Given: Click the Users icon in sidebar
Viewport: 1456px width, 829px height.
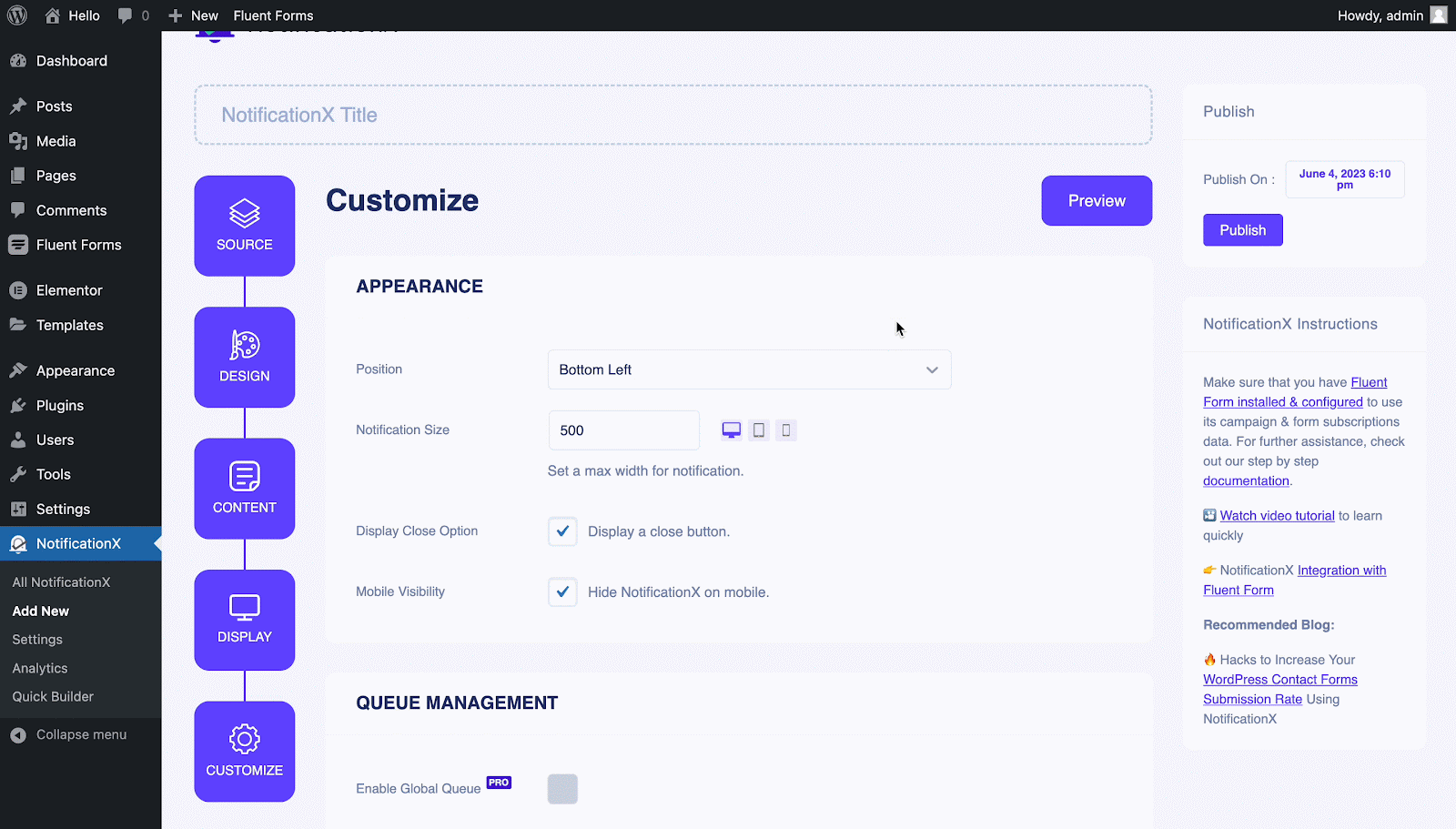Looking at the screenshot, I should [18, 440].
